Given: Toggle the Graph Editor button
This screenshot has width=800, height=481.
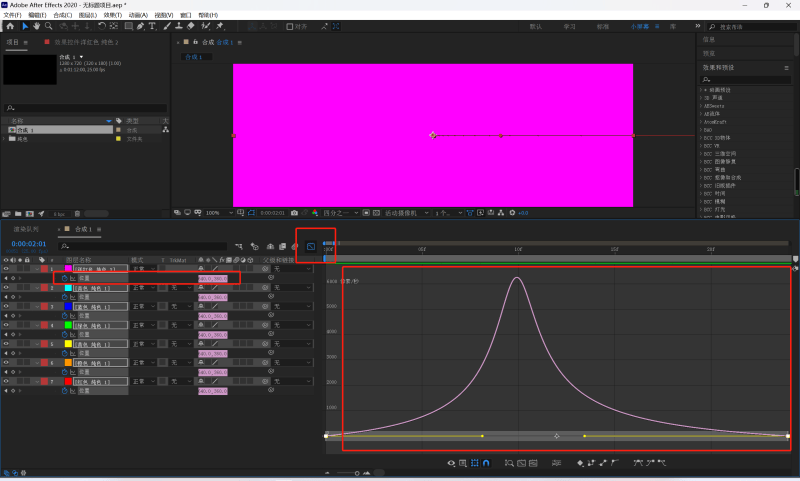Looking at the screenshot, I should (311, 245).
